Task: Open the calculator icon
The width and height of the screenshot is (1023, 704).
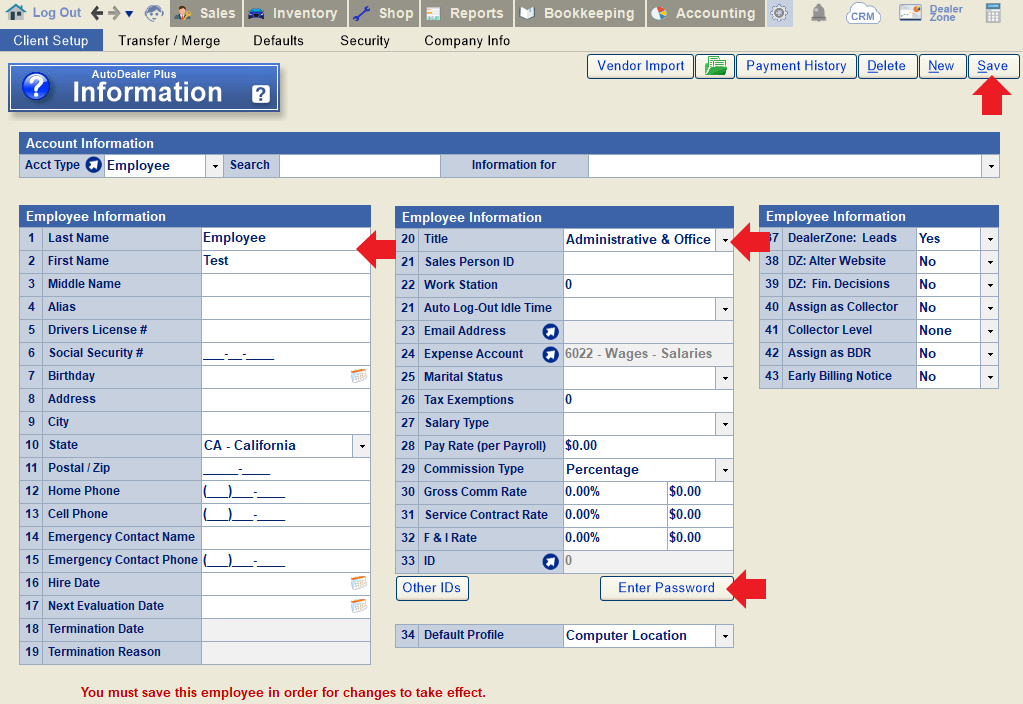Action: 993,13
